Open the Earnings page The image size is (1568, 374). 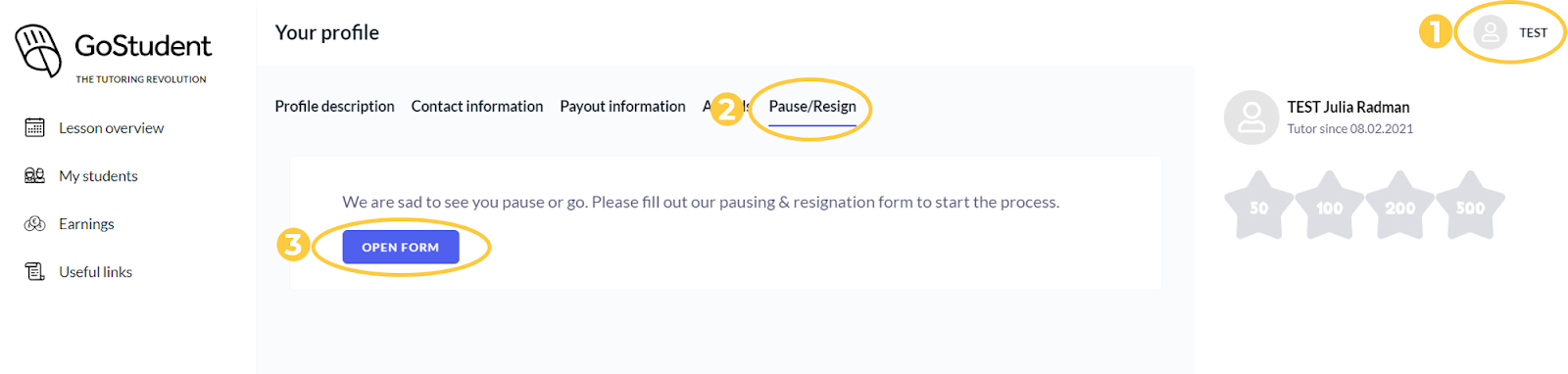pos(86,223)
